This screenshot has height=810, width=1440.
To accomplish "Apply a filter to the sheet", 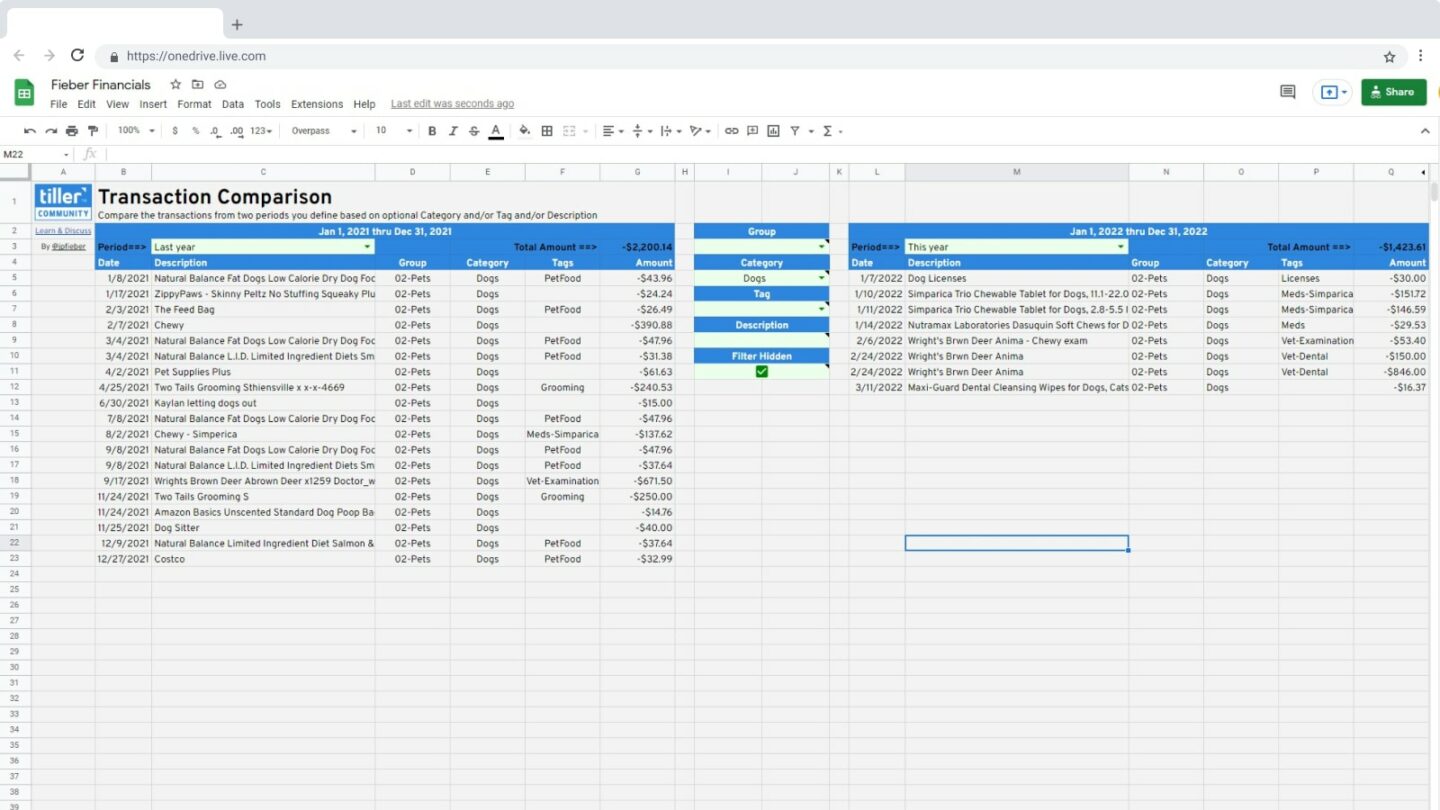I will (x=795, y=131).
